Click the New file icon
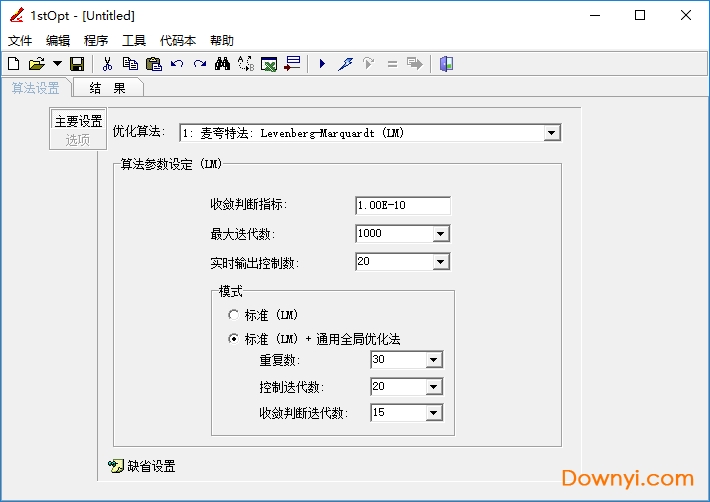 pos(13,64)
